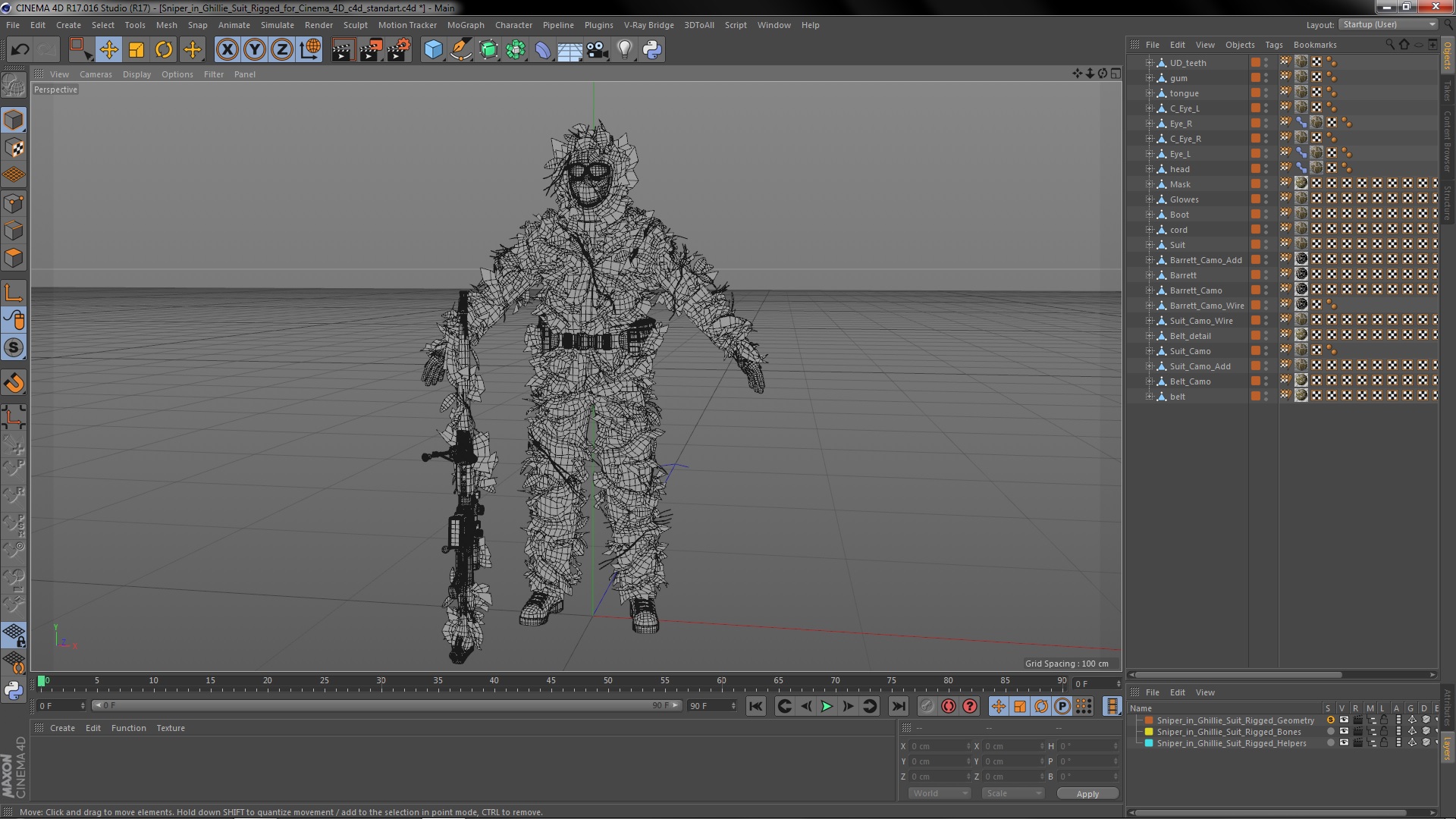The width and height of the screenshot is (1456, 819).
Task: Click the Undo arrow icon
Action: coord(20,50)
